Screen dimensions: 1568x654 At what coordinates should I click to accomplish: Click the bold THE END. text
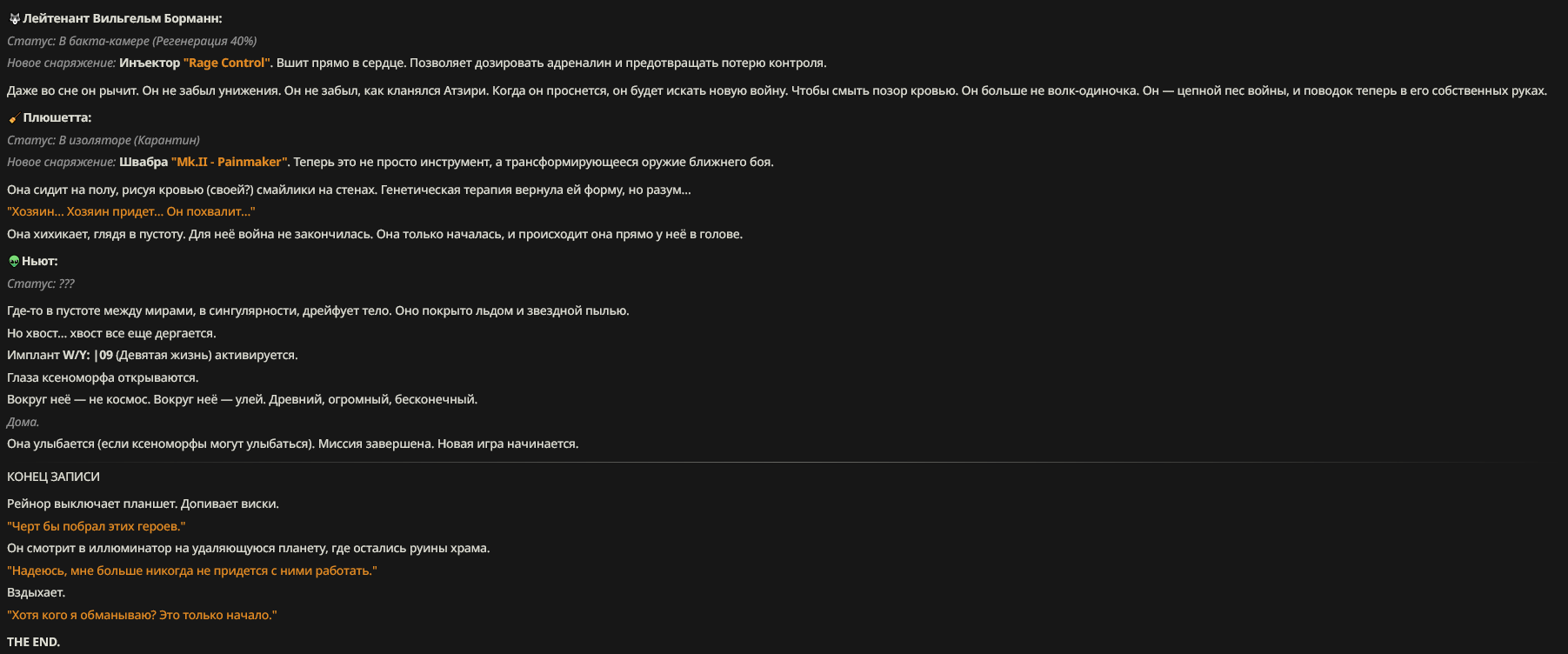(x=34, y=642)
